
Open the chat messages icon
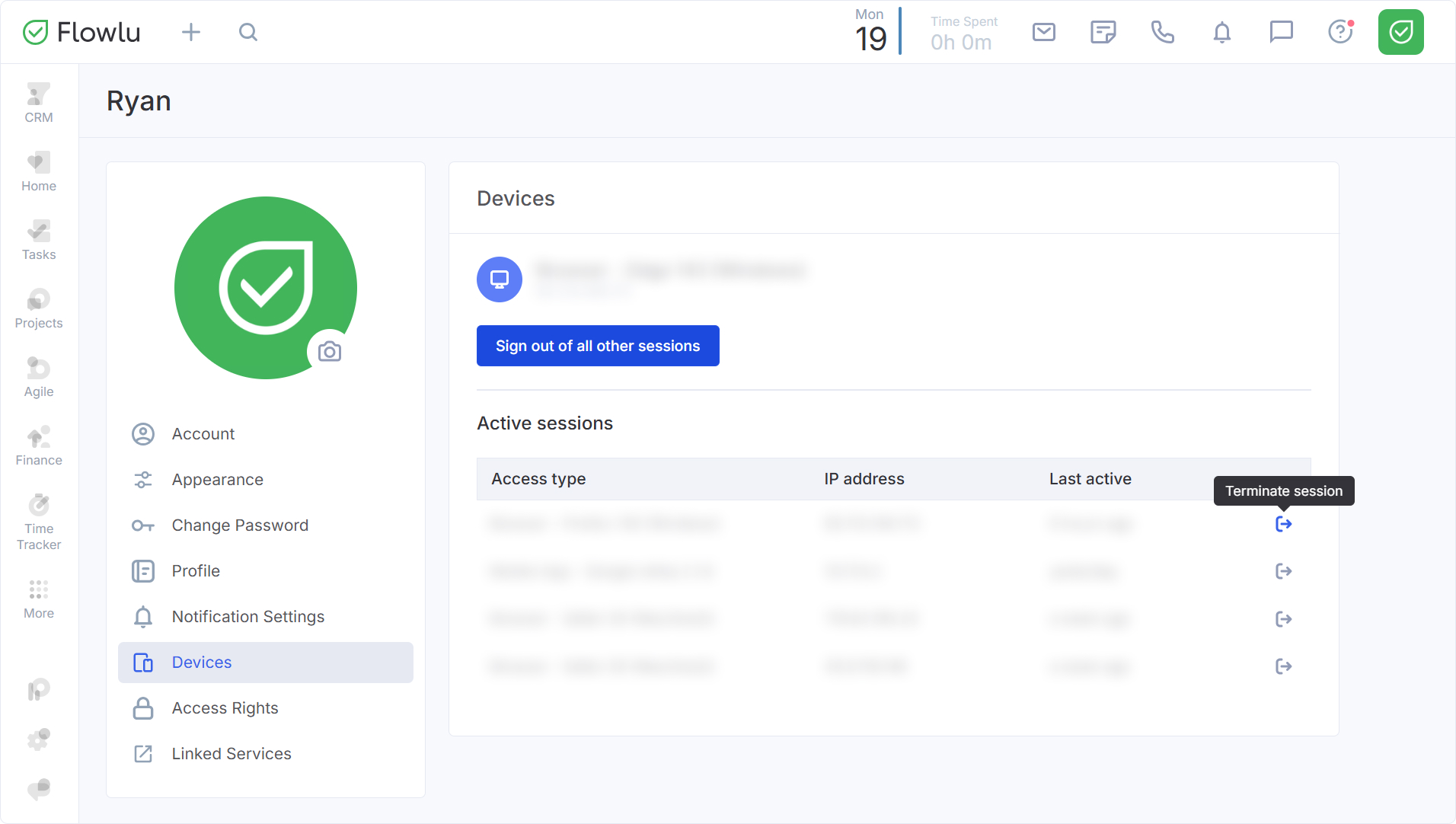1281,32
